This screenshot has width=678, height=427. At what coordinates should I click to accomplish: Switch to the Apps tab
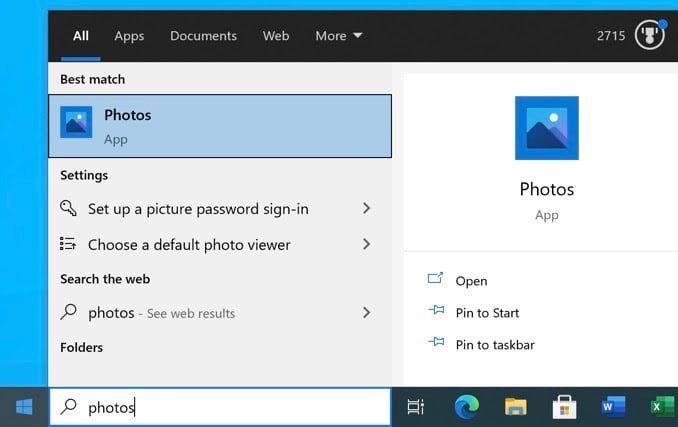coord(129,36)
